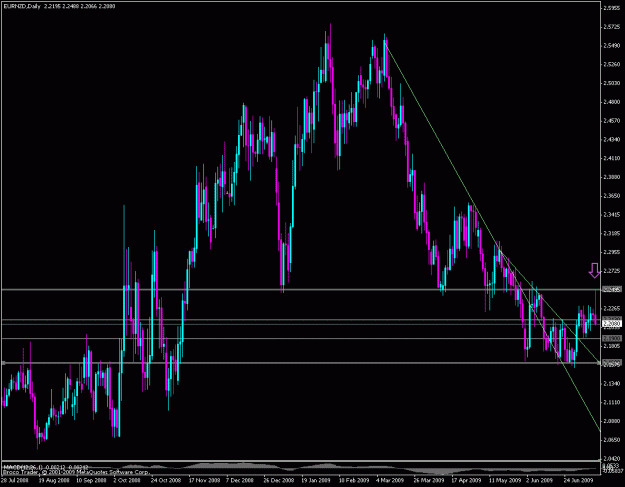Click the 2.5260 price axis label

(612, 64)
